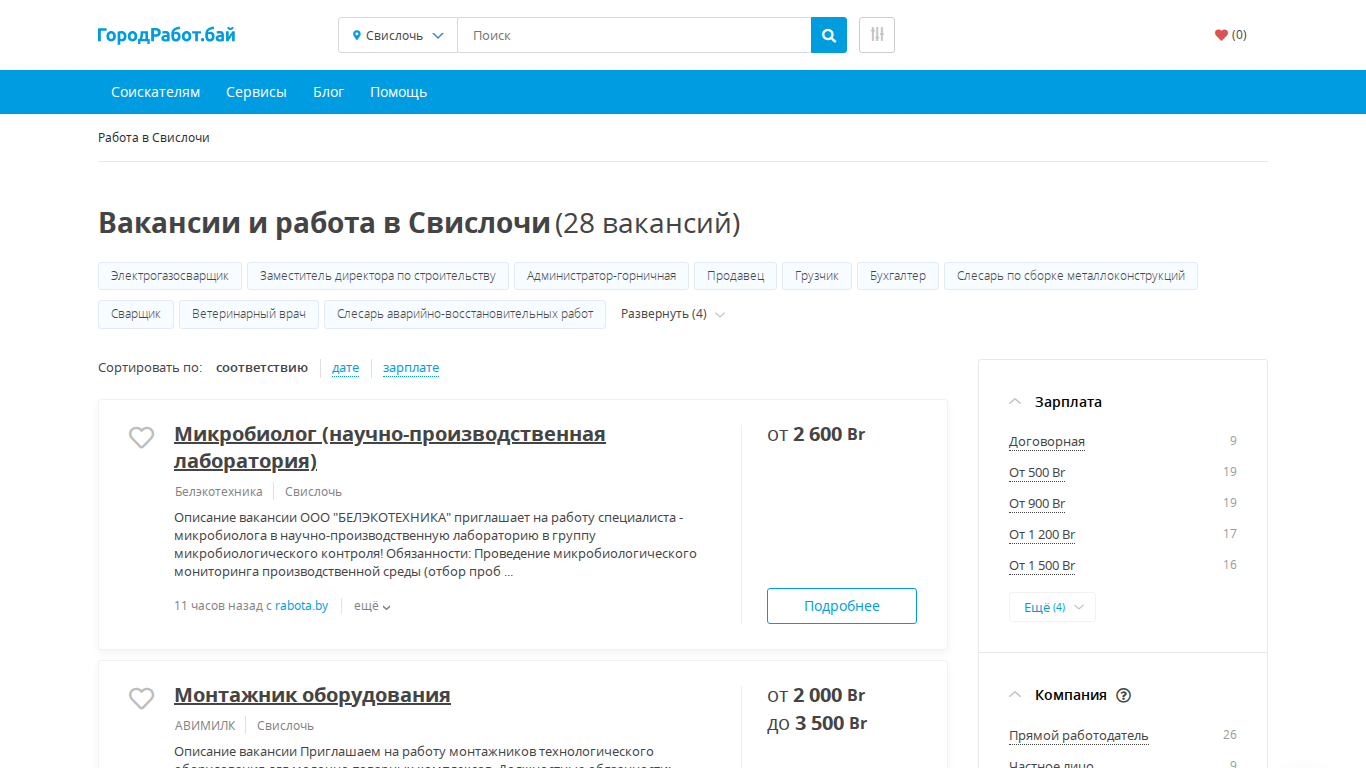Screen dimensions: 1366x768
Task: Sort vacancies by дате
Action: click(x=345, y=368)
